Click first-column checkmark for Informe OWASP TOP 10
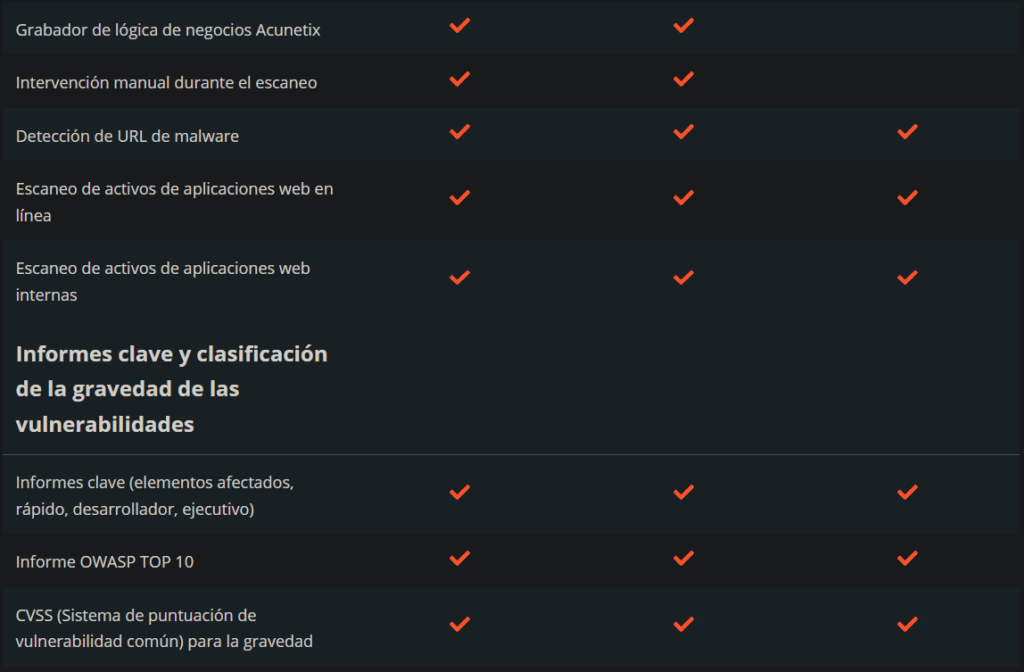The image size is (1024, 672). [460, 558]
